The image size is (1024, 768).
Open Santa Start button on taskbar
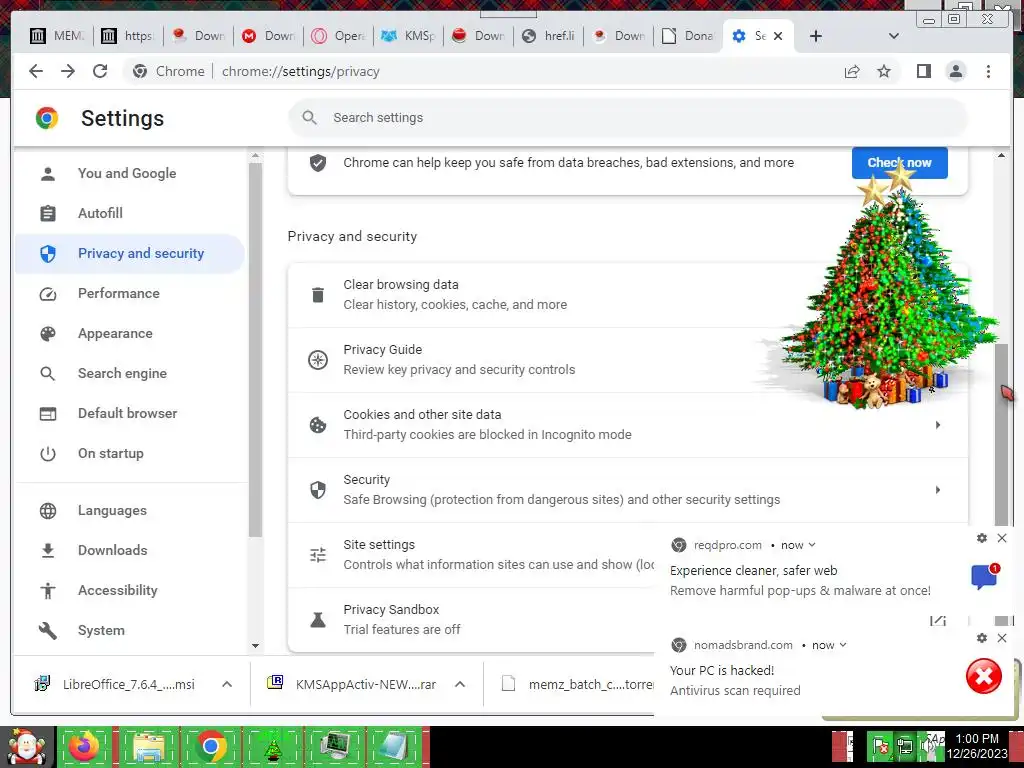pyautogui.click(x=27, y=746)
